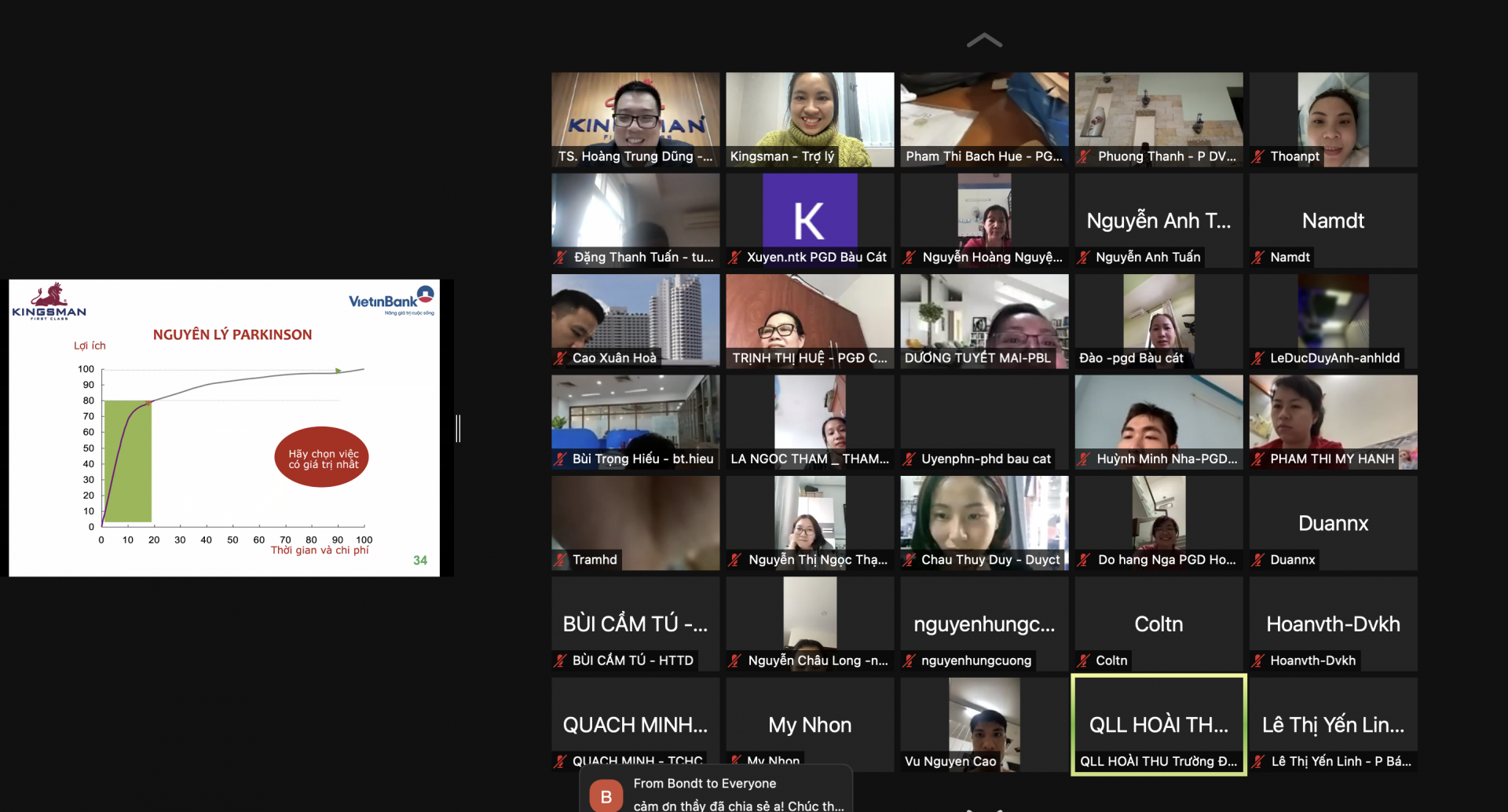Select the Kingsman - Trợ lý video tile
This screenshot has width=1508, height=812.
(x=810, y=118)
